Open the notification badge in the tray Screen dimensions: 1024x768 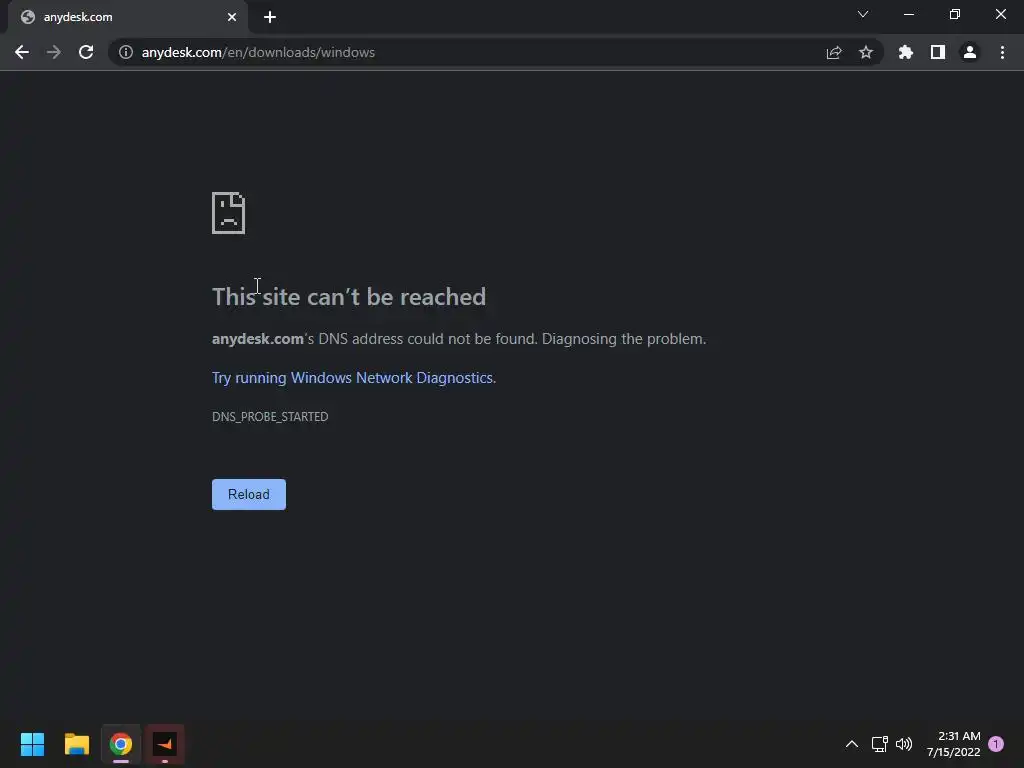coord(996,744)
